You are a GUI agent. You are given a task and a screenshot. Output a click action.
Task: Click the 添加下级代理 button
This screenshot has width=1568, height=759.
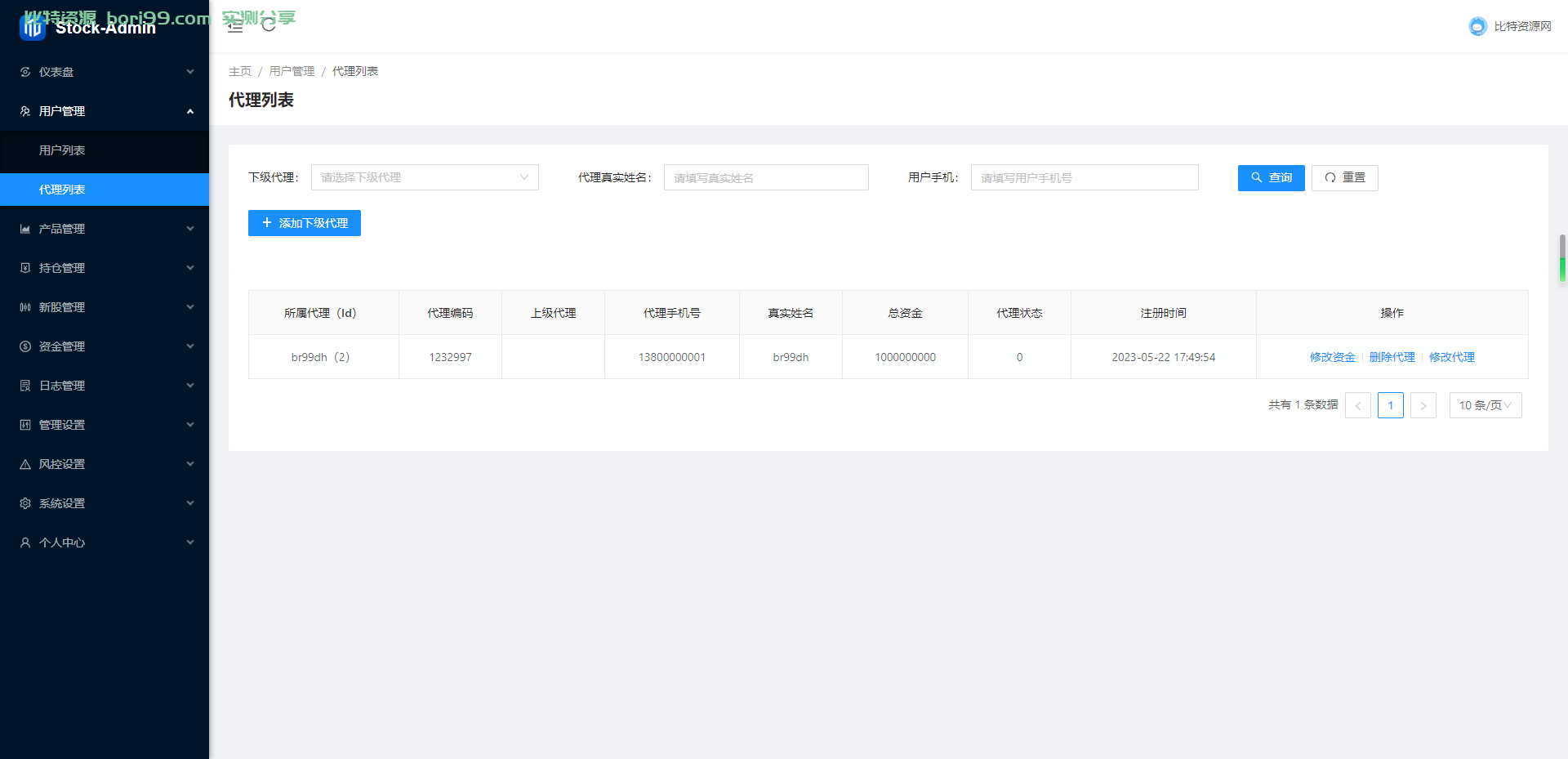pyautogui.click(x=305, y=223)
